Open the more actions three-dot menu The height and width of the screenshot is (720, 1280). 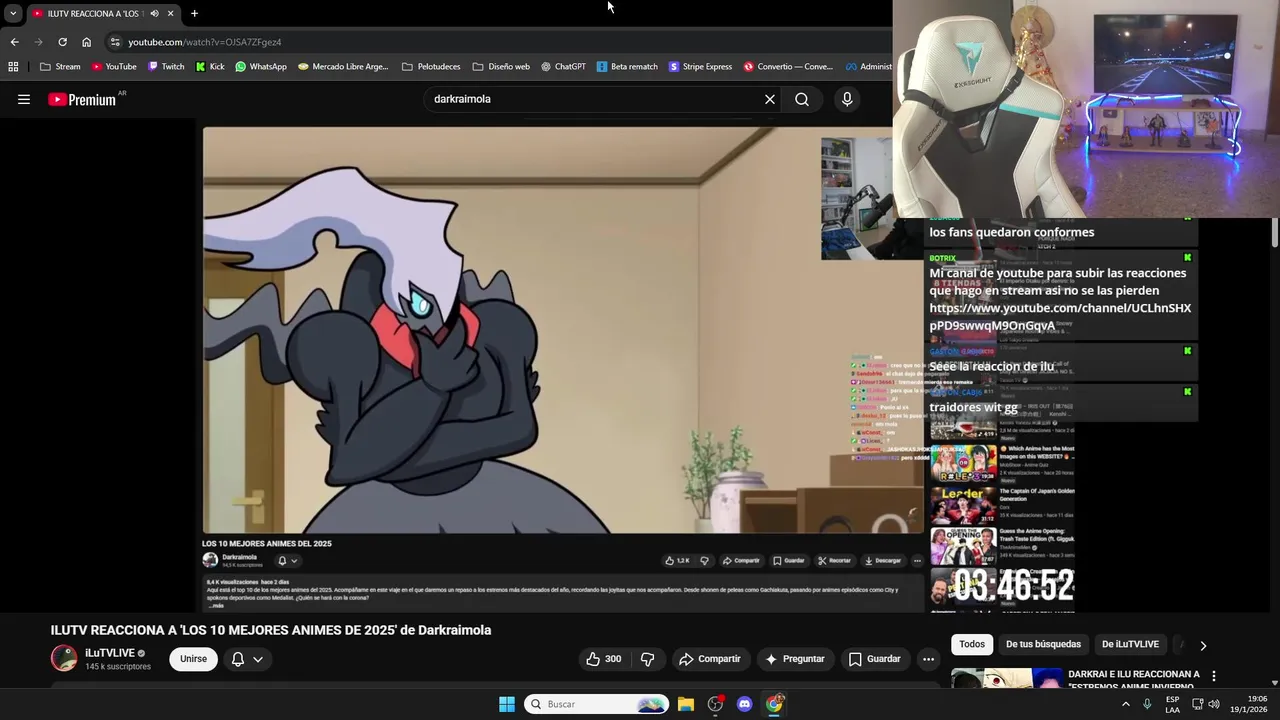(928, 659)
